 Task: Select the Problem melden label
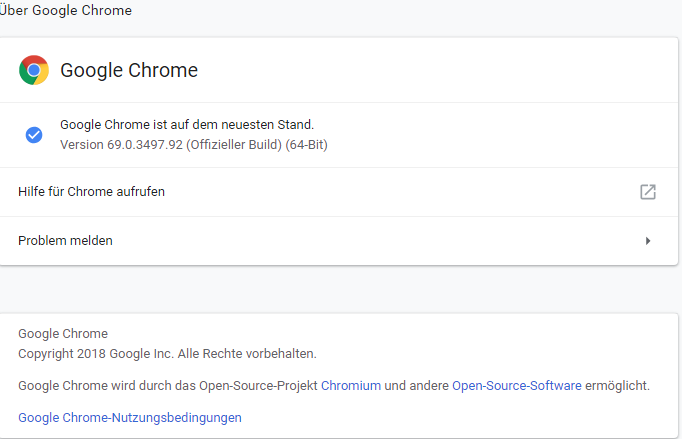[66, 241]
